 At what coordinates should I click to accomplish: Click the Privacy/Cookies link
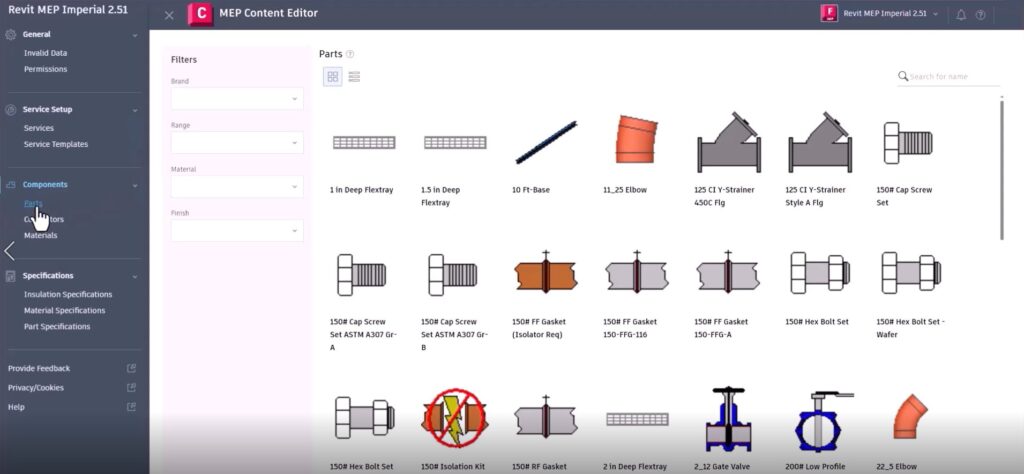36,387
